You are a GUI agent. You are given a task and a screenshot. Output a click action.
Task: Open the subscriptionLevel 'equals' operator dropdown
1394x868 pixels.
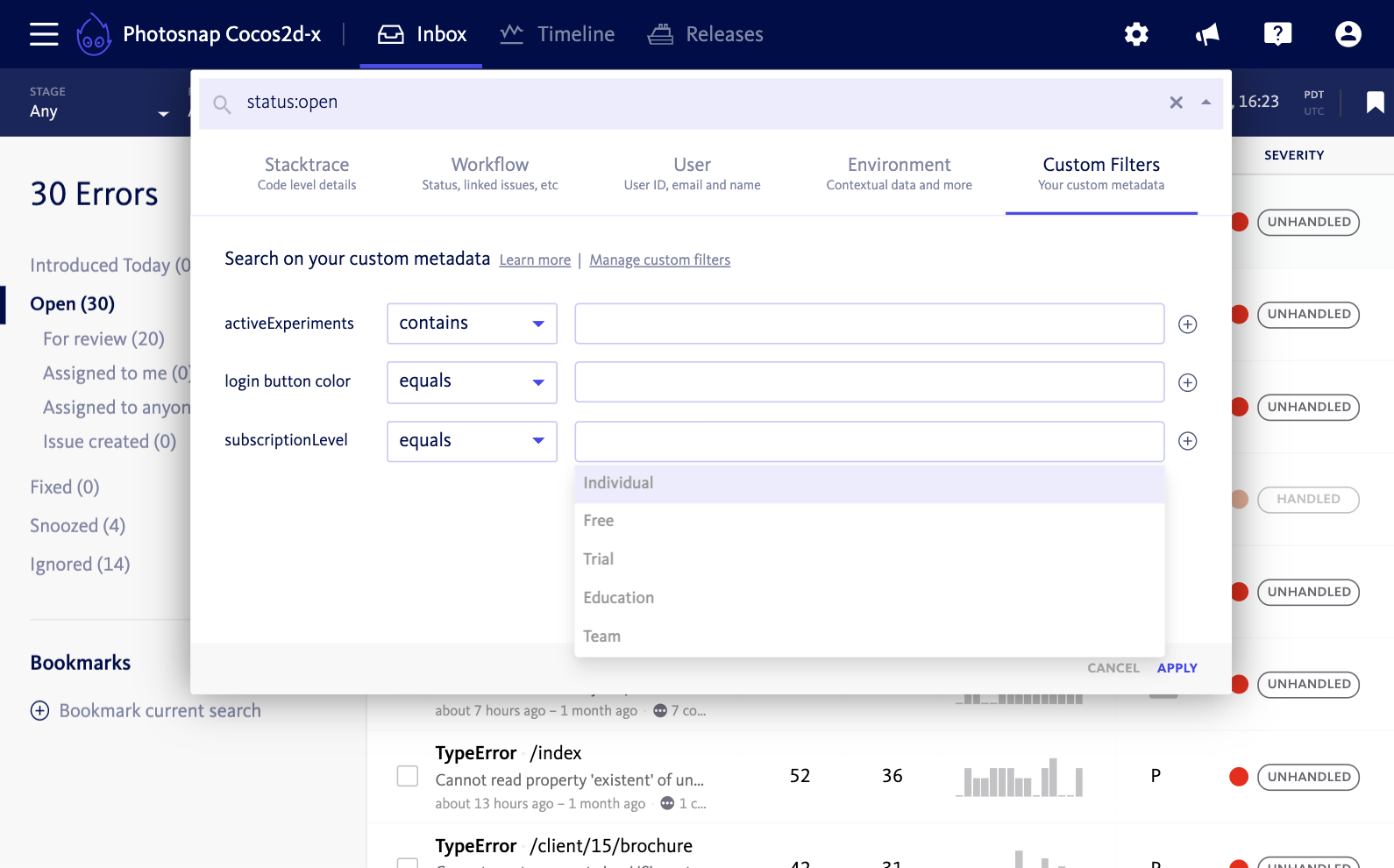tap(472, 441)
